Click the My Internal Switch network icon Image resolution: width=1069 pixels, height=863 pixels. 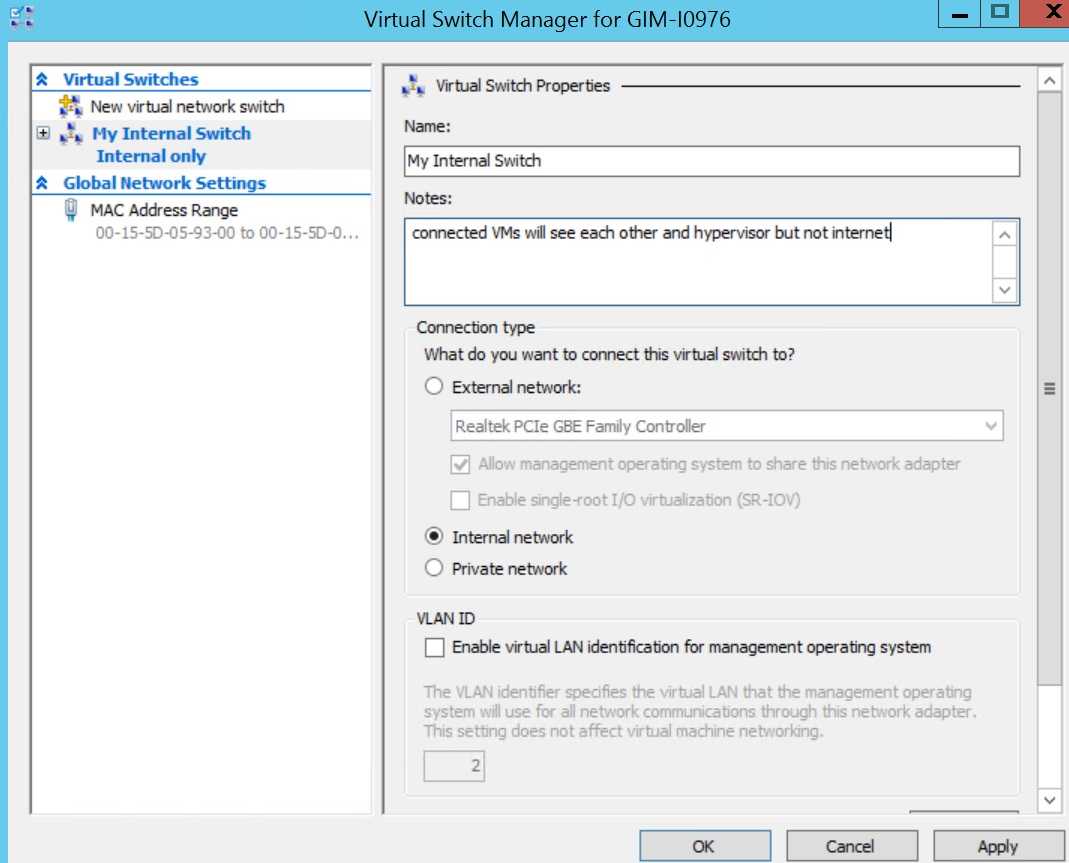[x=70, y=134]
